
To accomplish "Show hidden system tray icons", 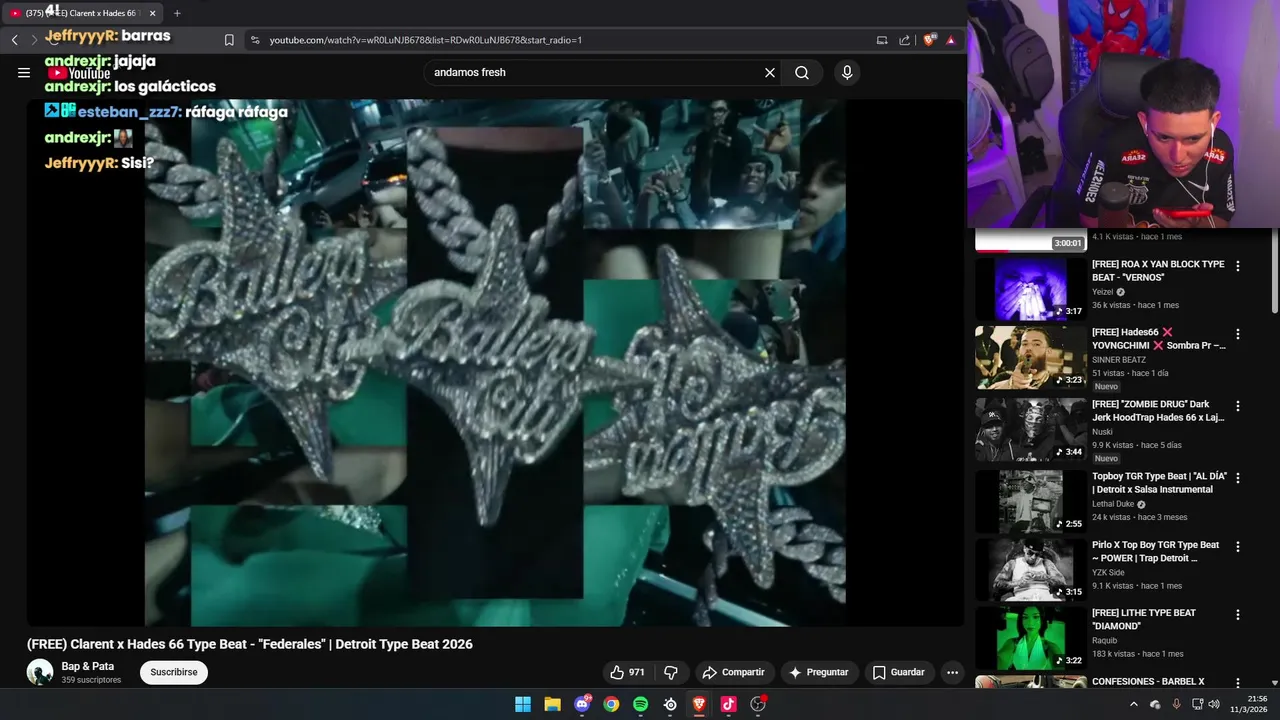I will [x=1134, y=704].
